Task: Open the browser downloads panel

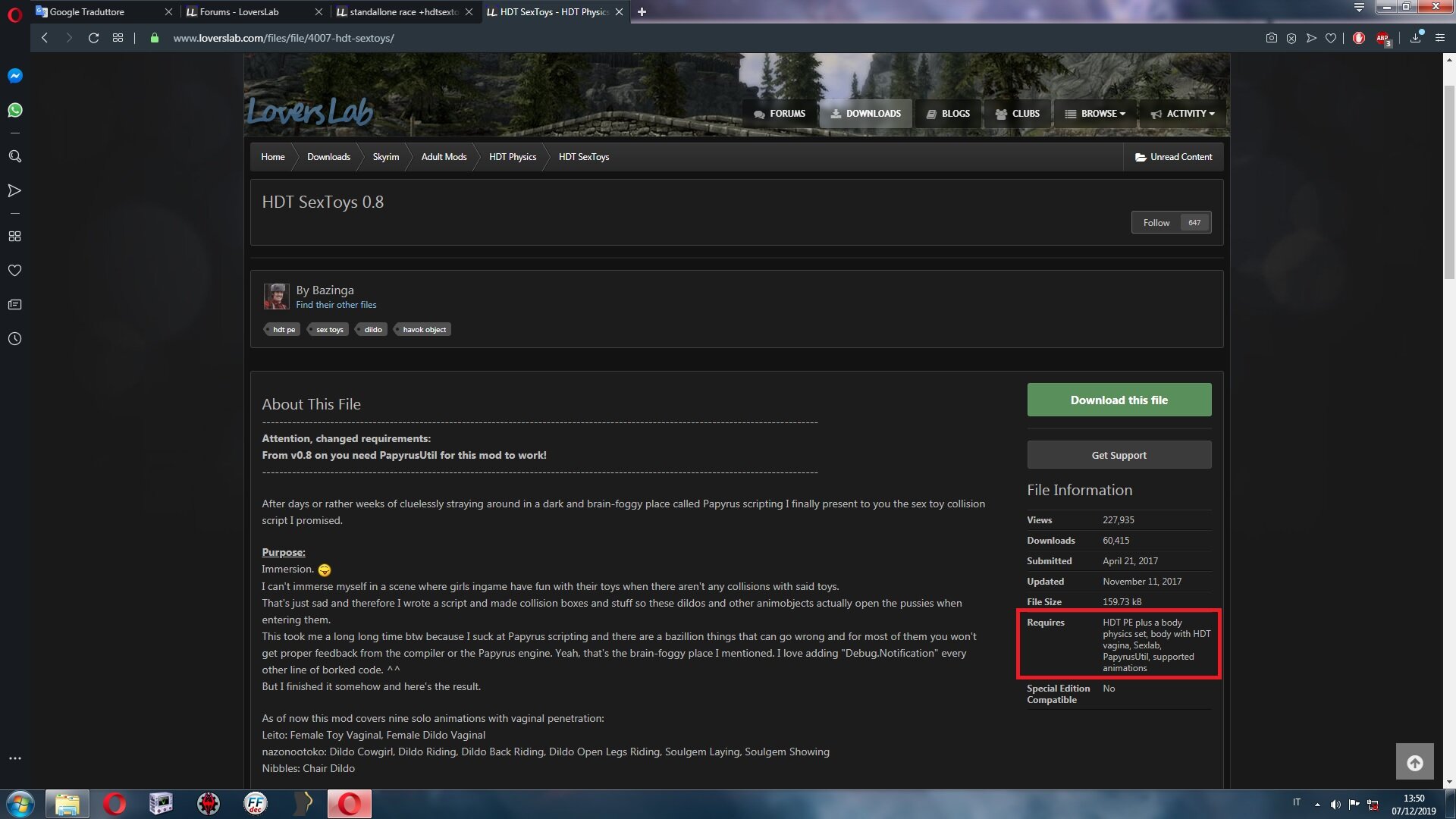Action: (x=1416, y=38)
